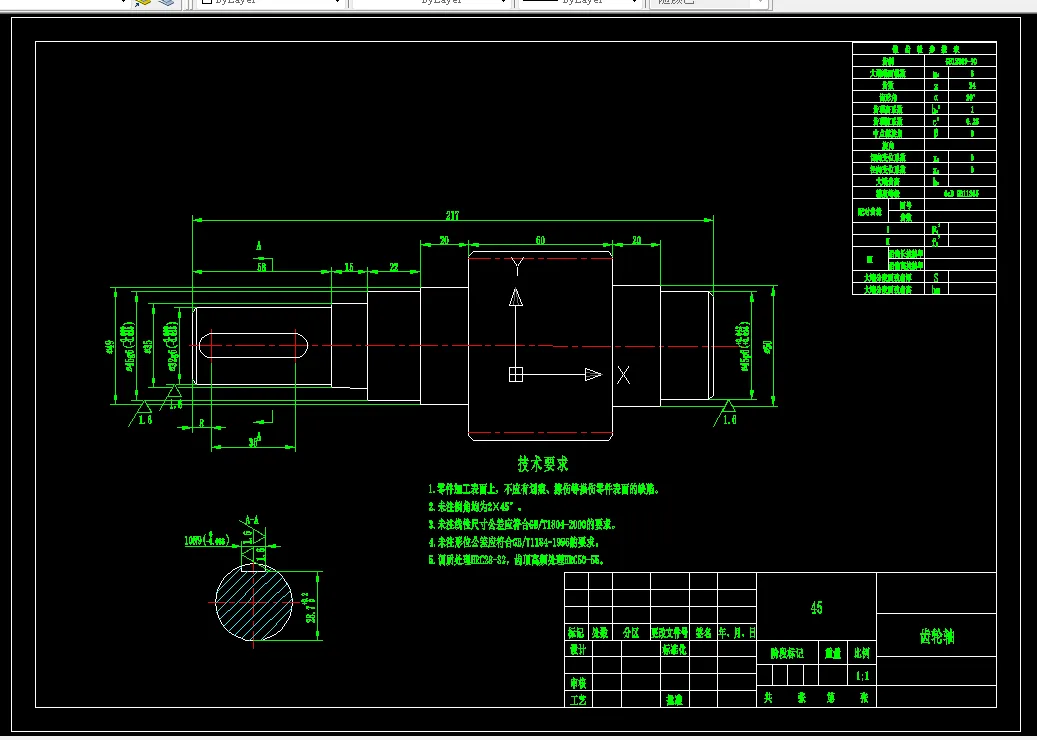Select the ø35 diameter dimension text
1037x740 pixels.
point(147,346)
